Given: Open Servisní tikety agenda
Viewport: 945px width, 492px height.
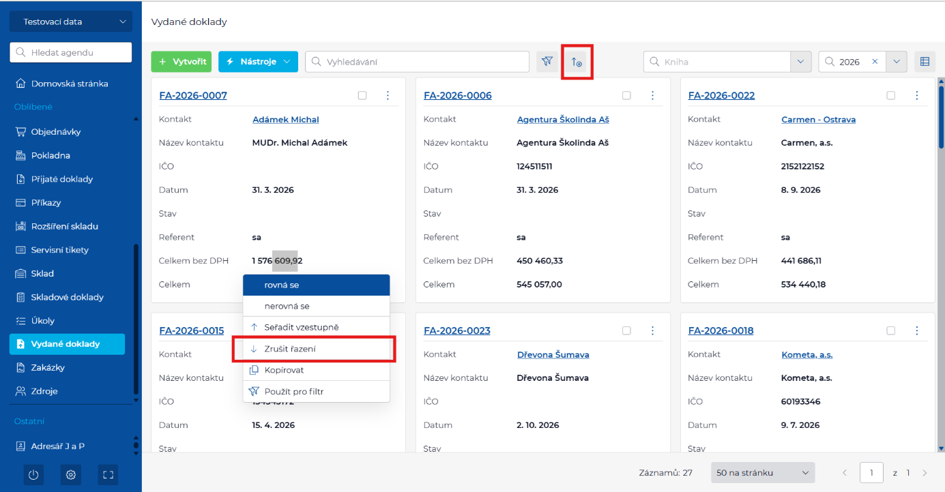Looking at the screenshot, I should tap(52, 250).
